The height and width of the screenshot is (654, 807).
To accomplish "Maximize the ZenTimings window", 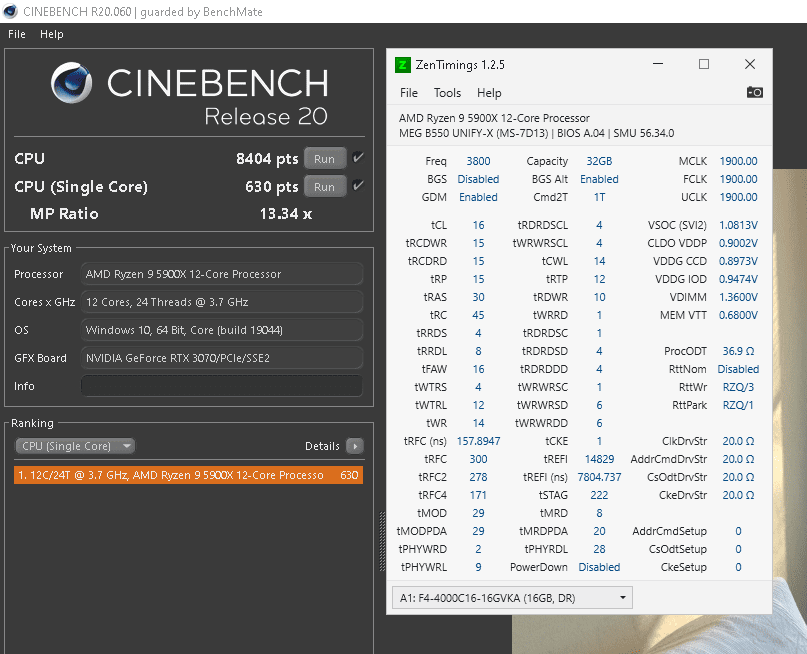I will coord(704,64).
